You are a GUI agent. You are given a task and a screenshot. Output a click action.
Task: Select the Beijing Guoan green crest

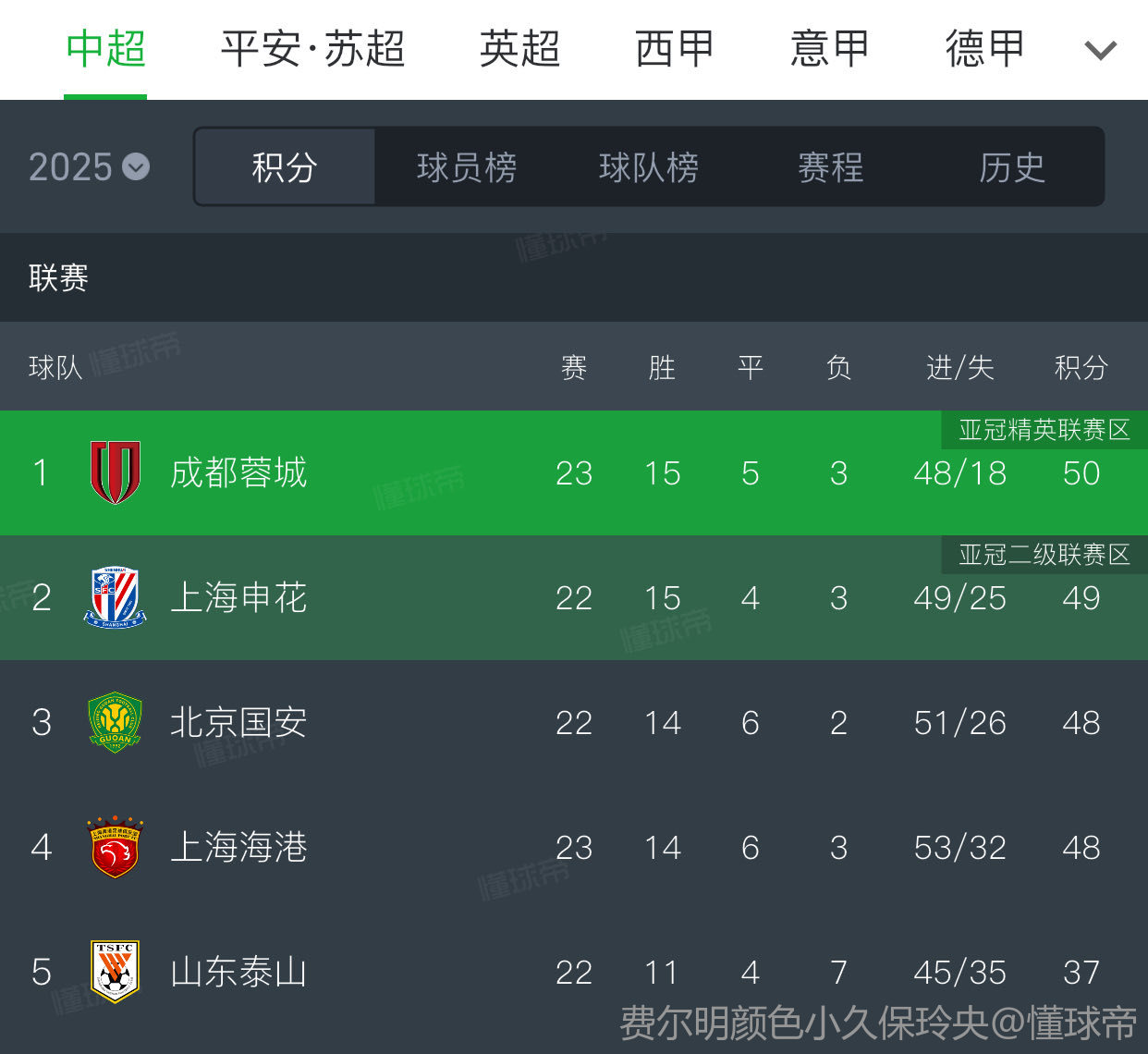click(115, 722)
